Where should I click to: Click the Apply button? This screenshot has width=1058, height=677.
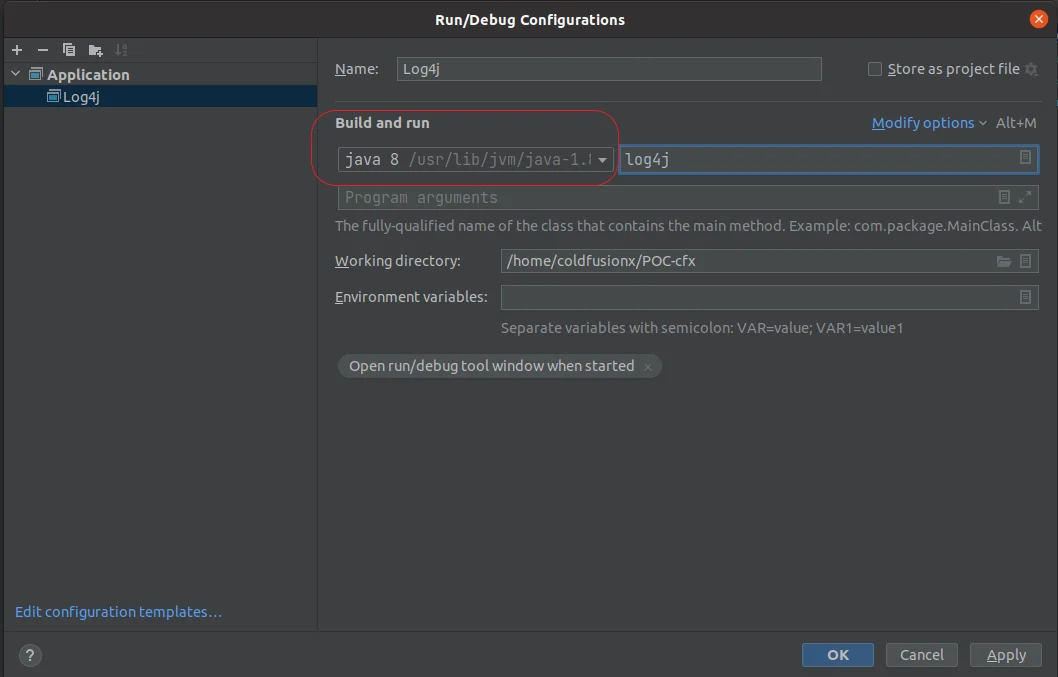click(x=1005, y=655)
